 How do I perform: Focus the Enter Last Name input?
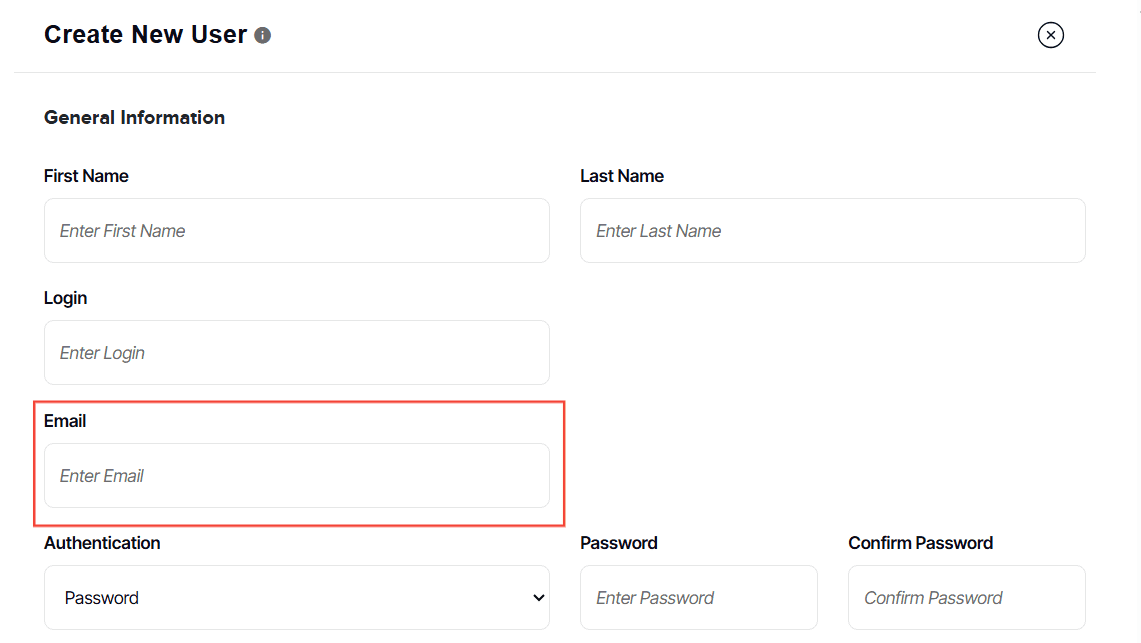(x=832, y=231)
